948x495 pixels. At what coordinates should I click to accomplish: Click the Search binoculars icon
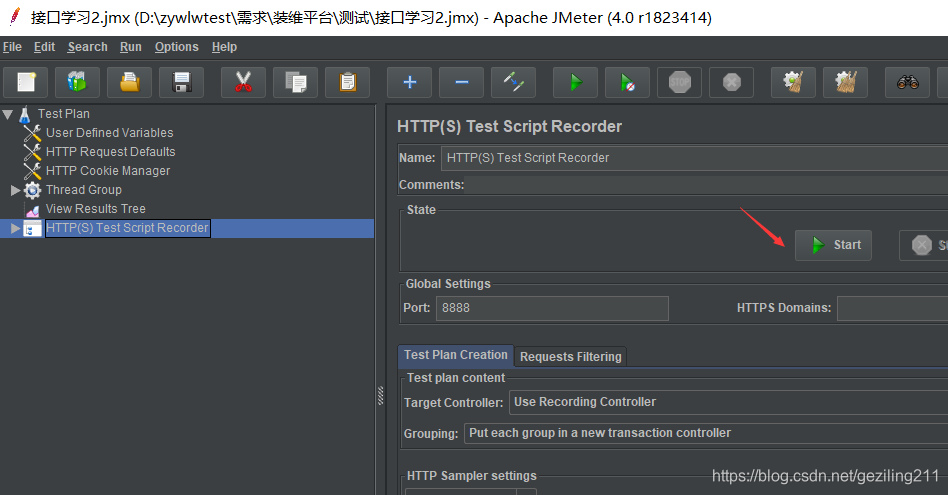tap(907, 82)
